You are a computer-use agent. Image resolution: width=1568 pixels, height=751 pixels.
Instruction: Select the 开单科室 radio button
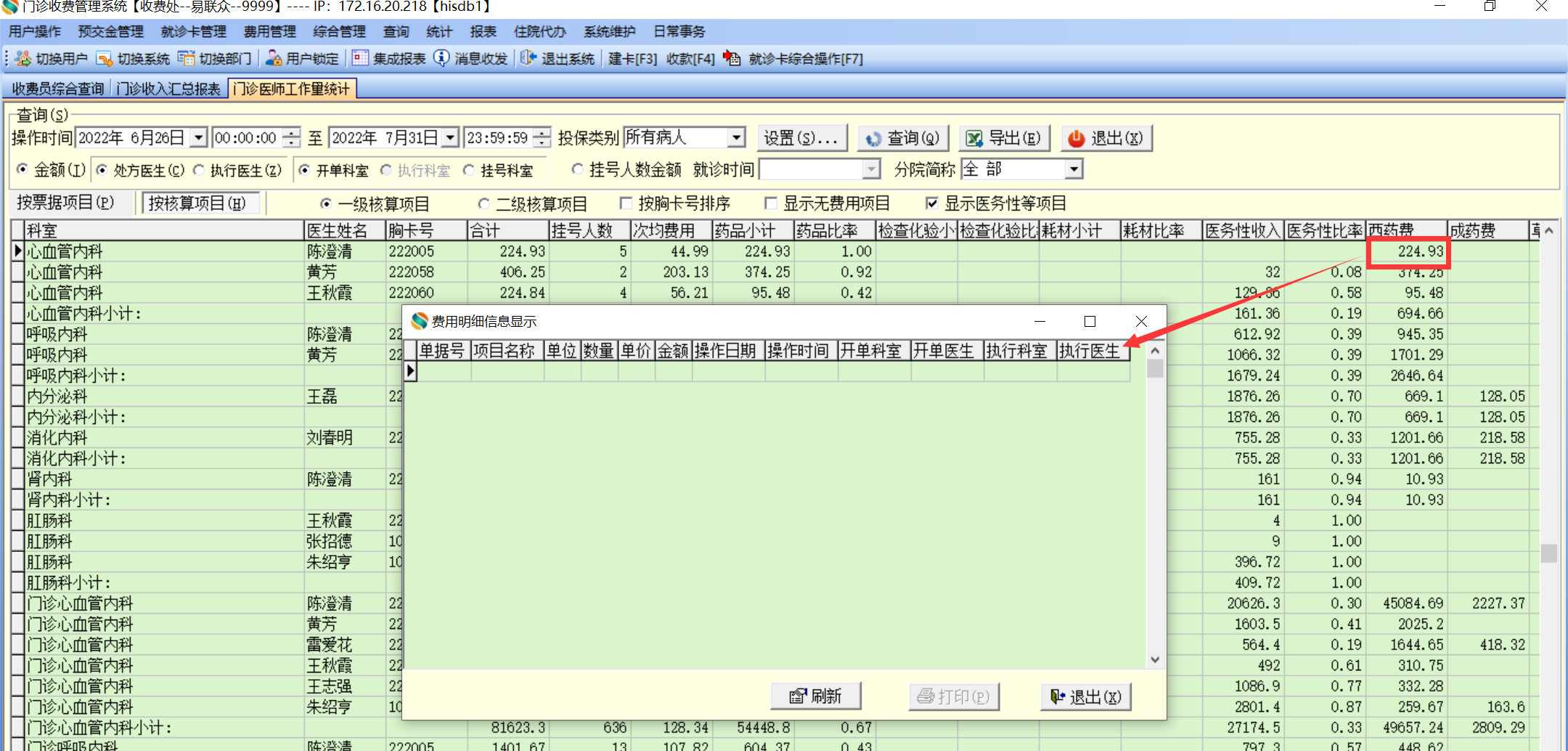coord(304,170)
